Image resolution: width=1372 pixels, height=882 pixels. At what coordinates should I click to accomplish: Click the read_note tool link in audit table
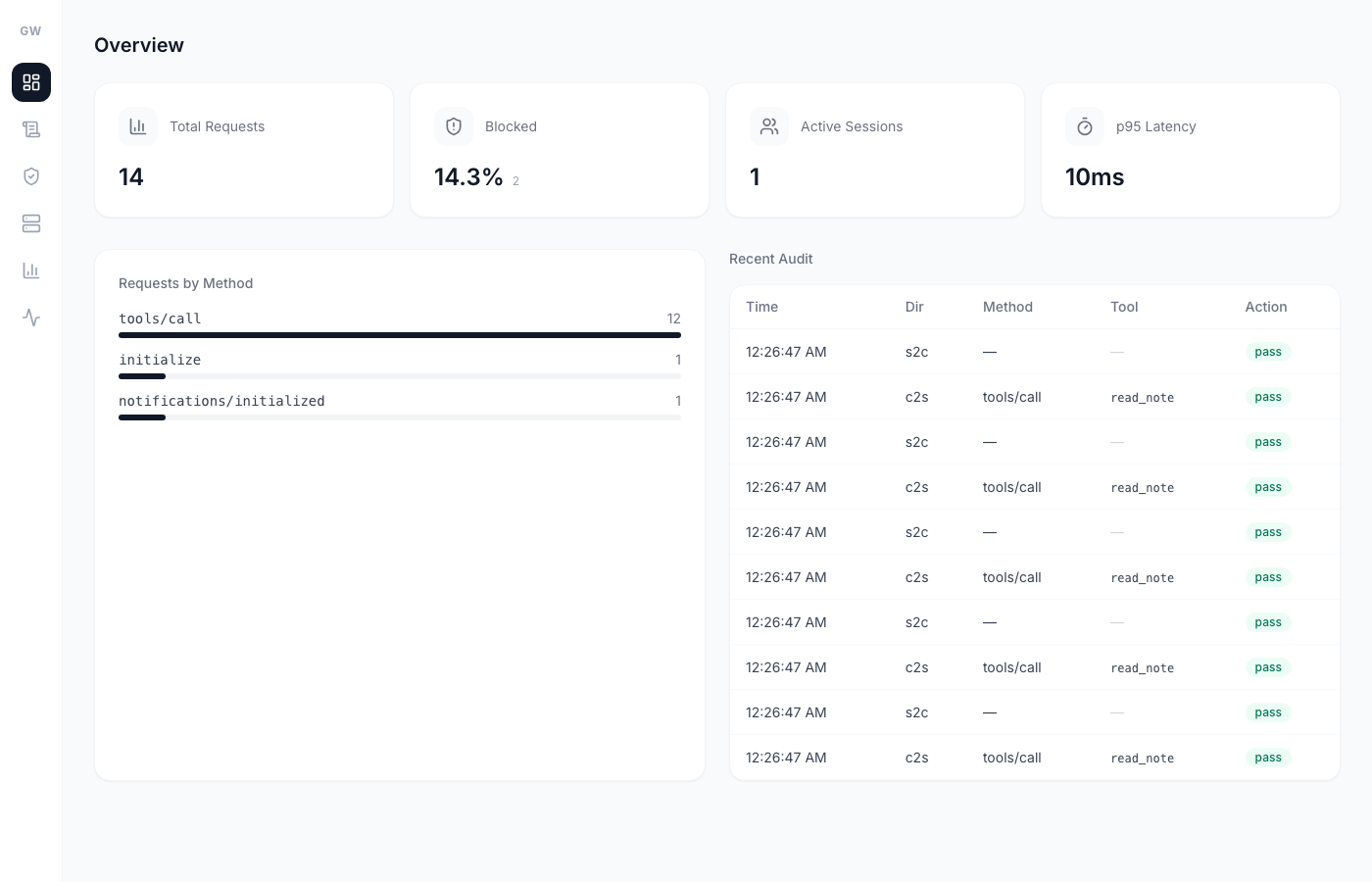pyautogui.click(x=1143, y=397)
